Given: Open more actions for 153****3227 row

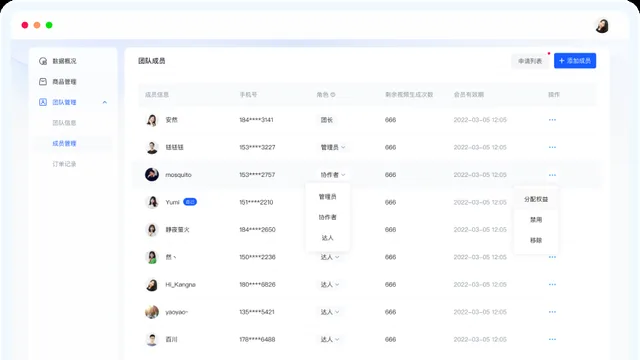Looking at the screenshot, I should point(552,147).
